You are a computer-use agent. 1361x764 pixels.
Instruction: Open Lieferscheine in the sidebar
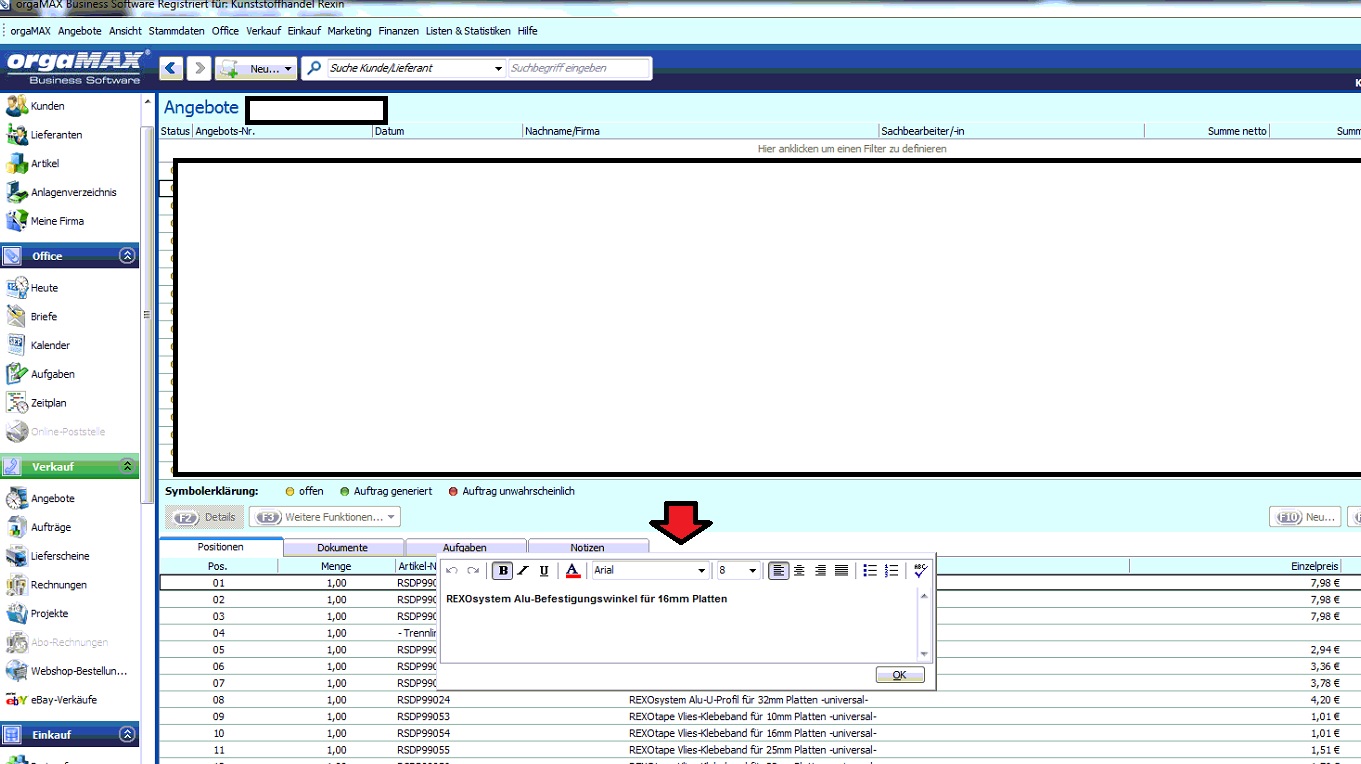tap(48, 556)
